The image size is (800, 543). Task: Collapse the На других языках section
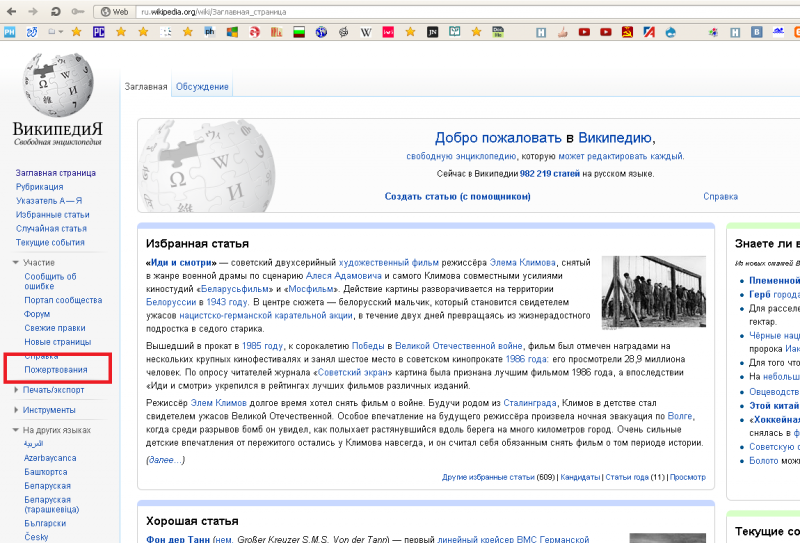click(57, 430)
